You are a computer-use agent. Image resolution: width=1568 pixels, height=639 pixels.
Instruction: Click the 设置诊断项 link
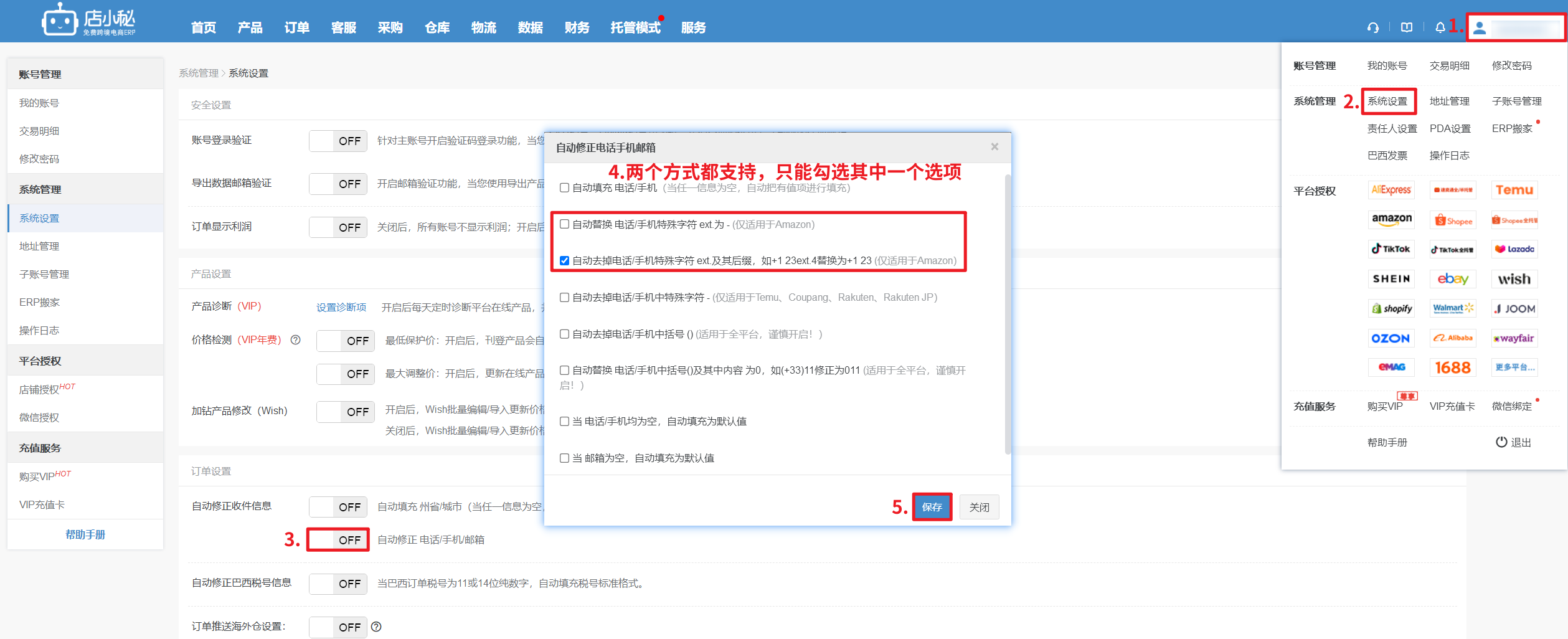[341, 308]
